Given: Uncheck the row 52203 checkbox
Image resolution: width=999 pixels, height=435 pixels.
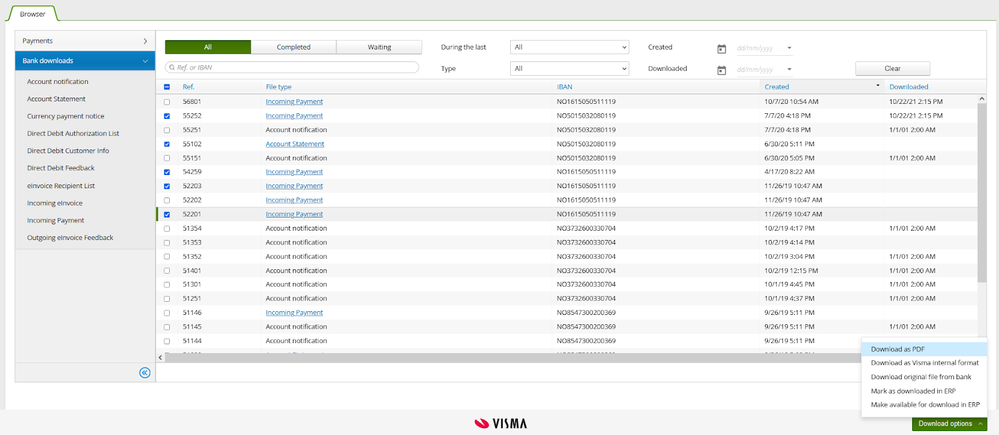Looking at the screenshot, I should pyautogui.click(x=167, y=186).
